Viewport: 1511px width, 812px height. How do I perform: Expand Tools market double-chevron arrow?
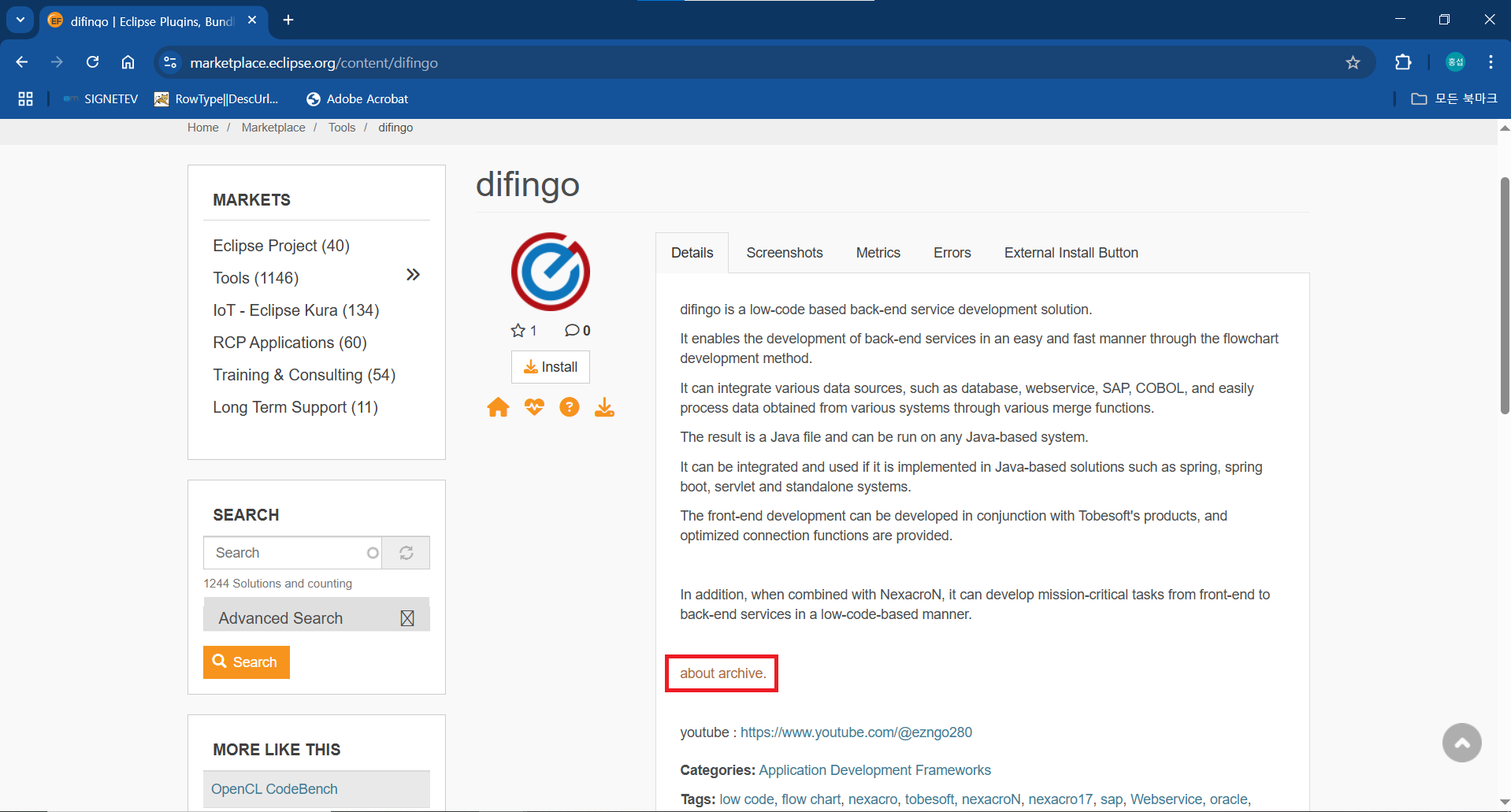pos(413,275)
